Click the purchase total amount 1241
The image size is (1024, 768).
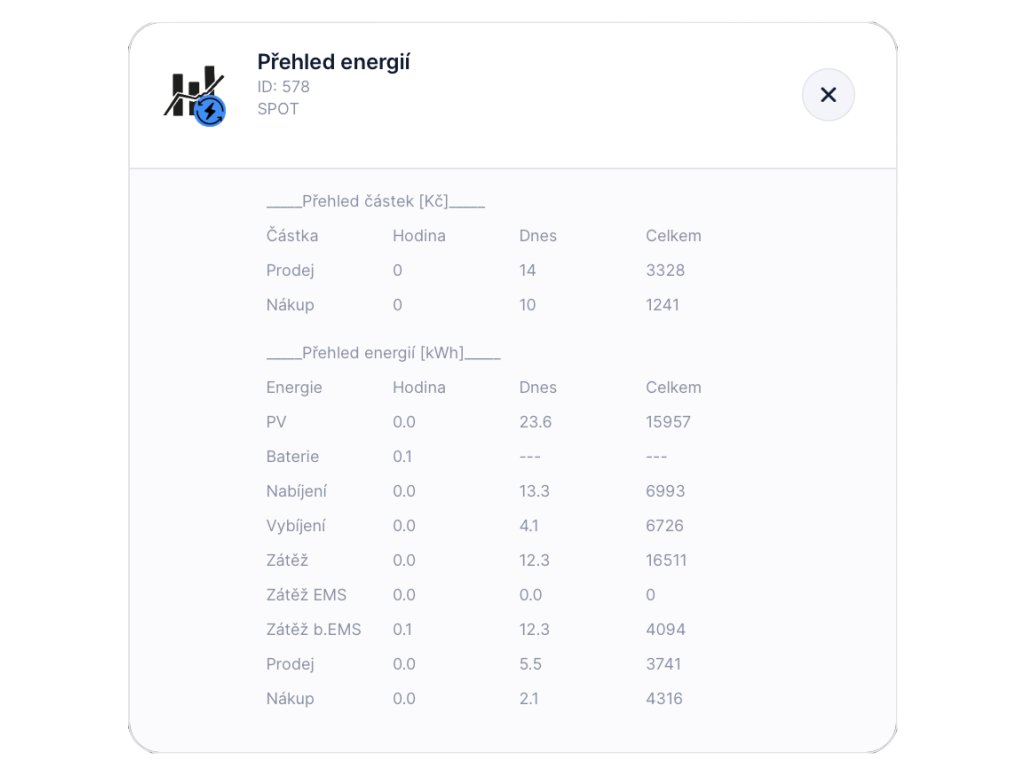pyautogui.click(x=662, y=305)
